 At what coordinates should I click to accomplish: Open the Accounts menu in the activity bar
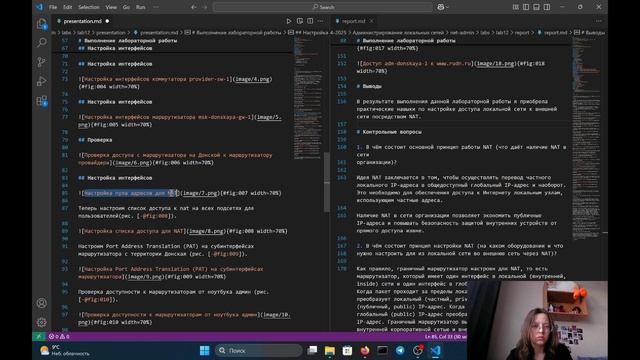[x=42, y=303]
